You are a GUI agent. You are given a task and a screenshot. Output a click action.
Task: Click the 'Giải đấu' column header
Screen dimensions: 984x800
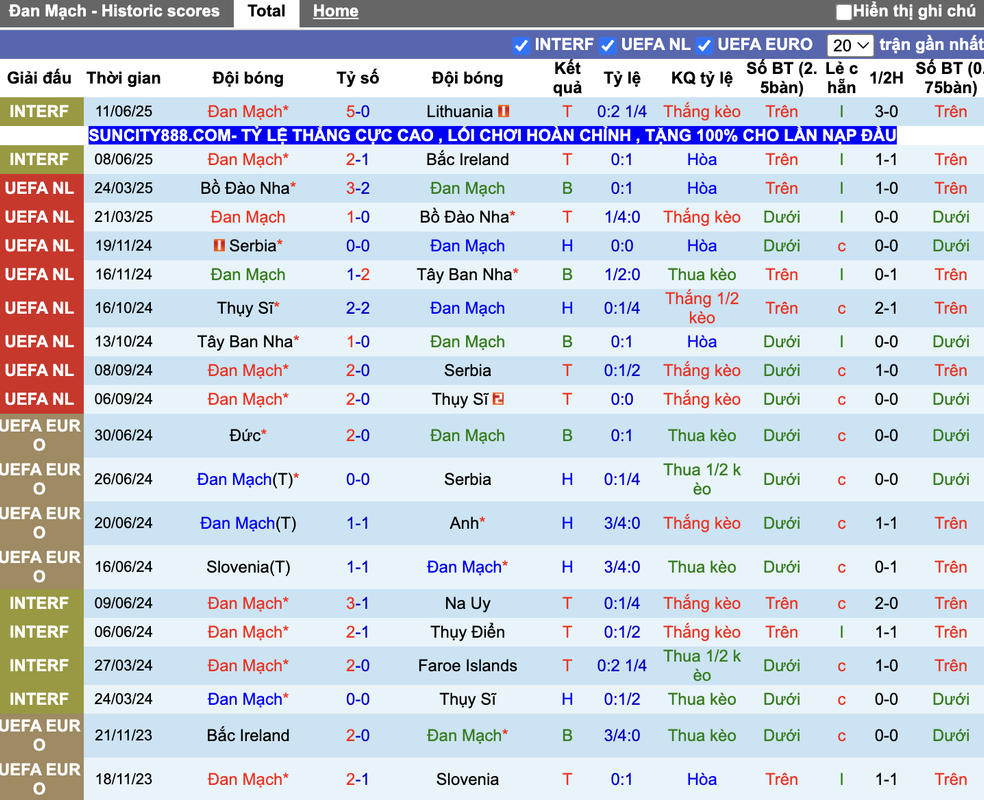[x=39, y=78]
